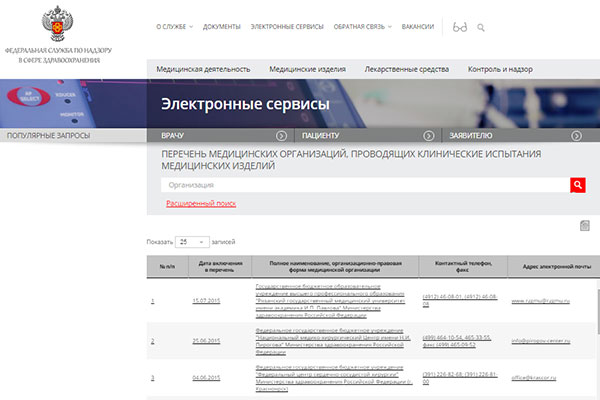Expand the О СЛУЖБЕ dropdown menu
The width and height of the screenshot is (600, 400).
(x=174, y=27)
